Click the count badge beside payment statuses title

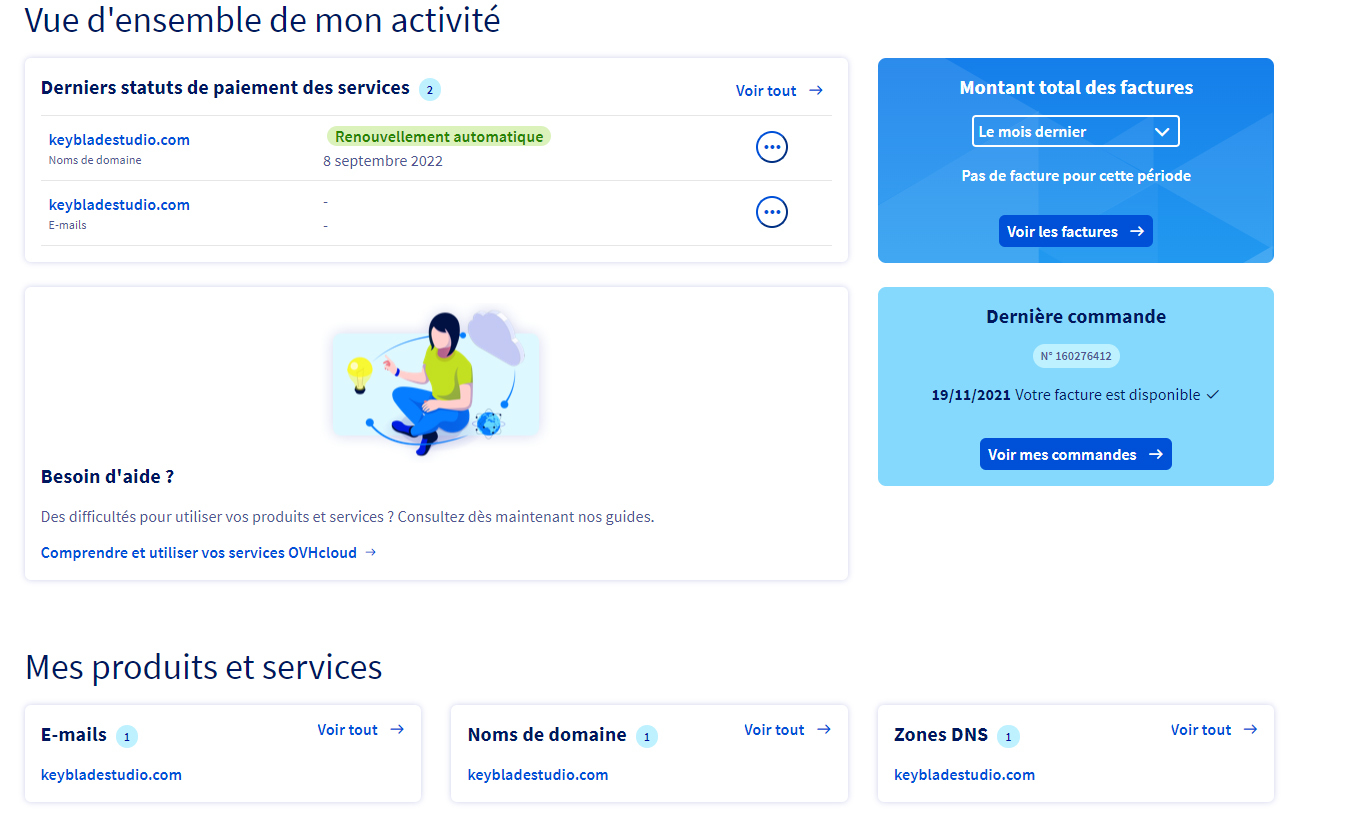click(x=430, y=90)
